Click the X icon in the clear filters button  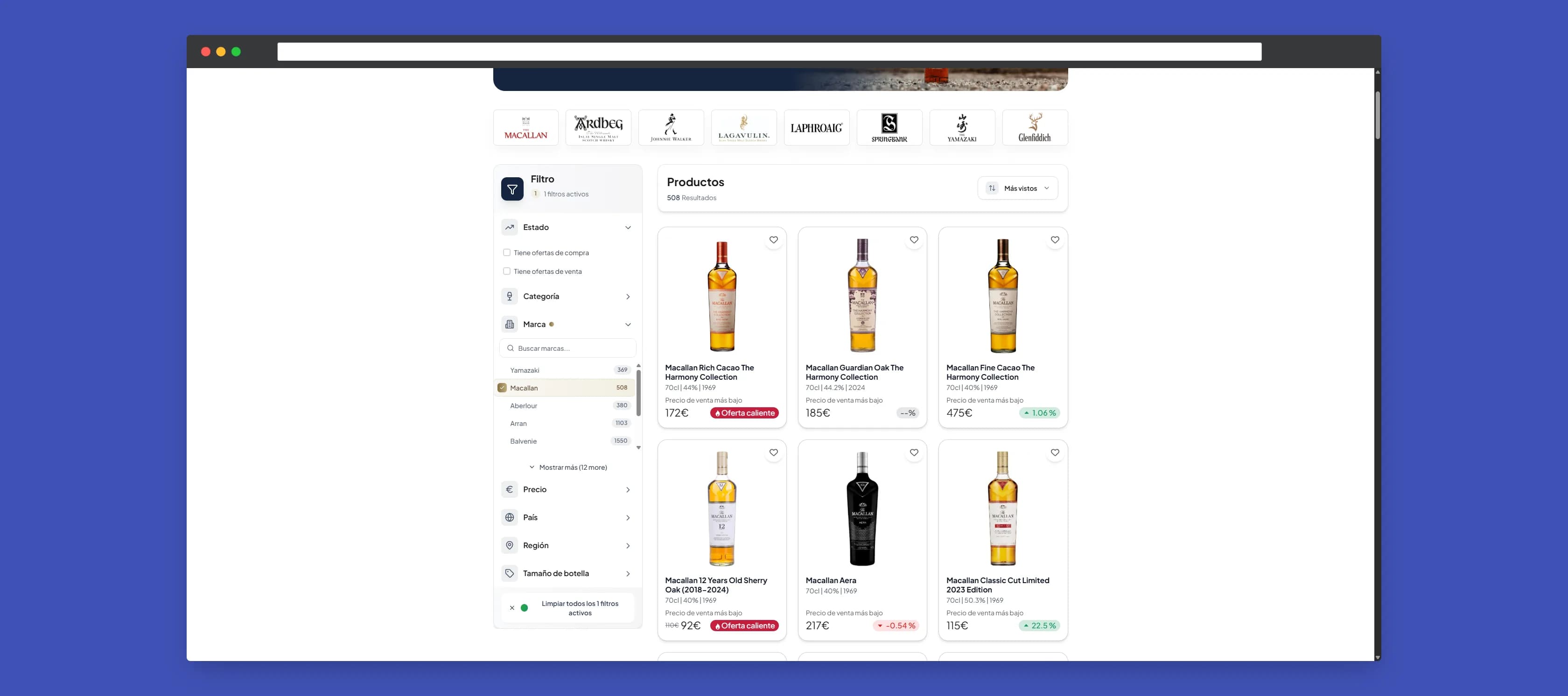[x=512, y=608]
